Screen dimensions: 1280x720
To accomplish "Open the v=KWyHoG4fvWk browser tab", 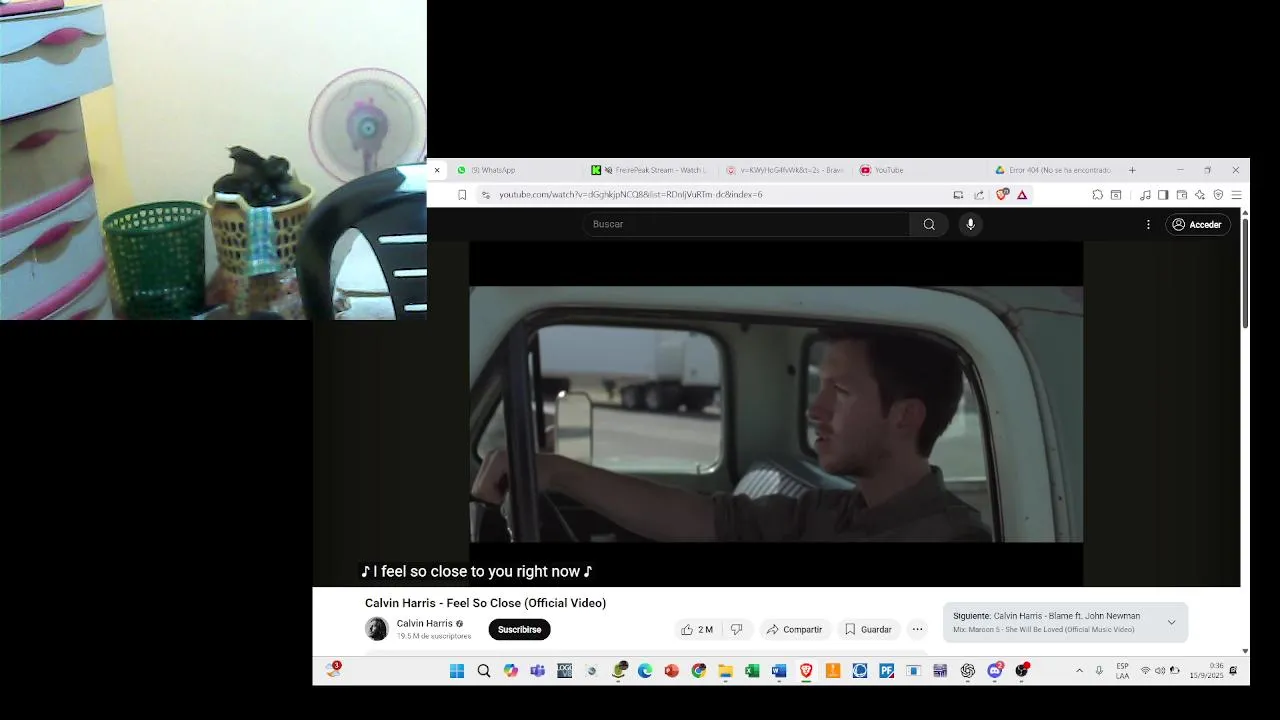I will (785, 170).
